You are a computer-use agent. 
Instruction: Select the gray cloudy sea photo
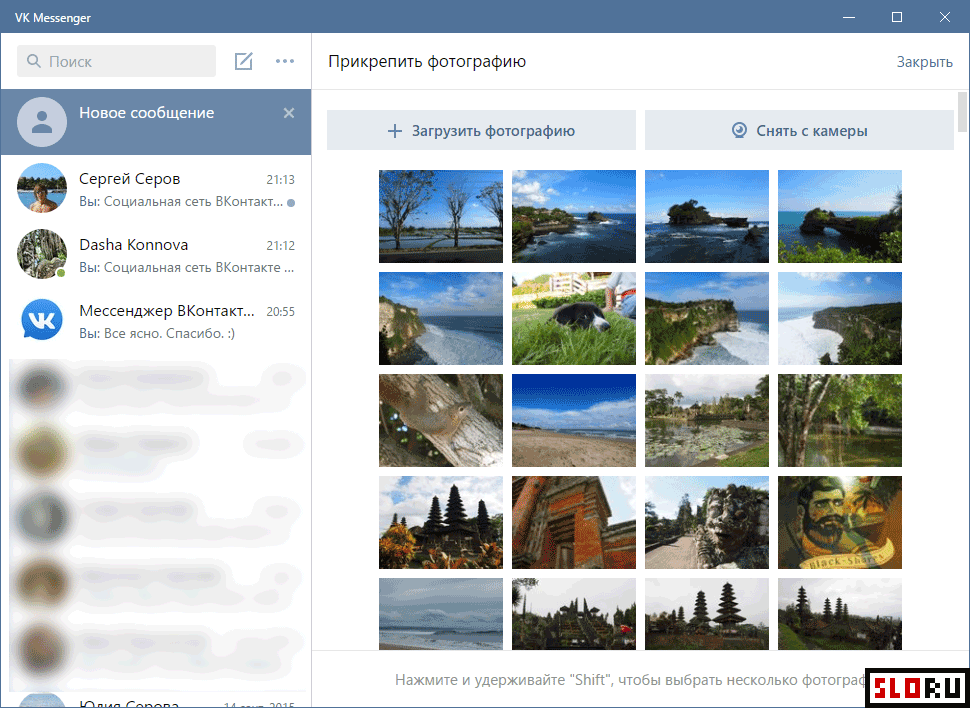441,614
